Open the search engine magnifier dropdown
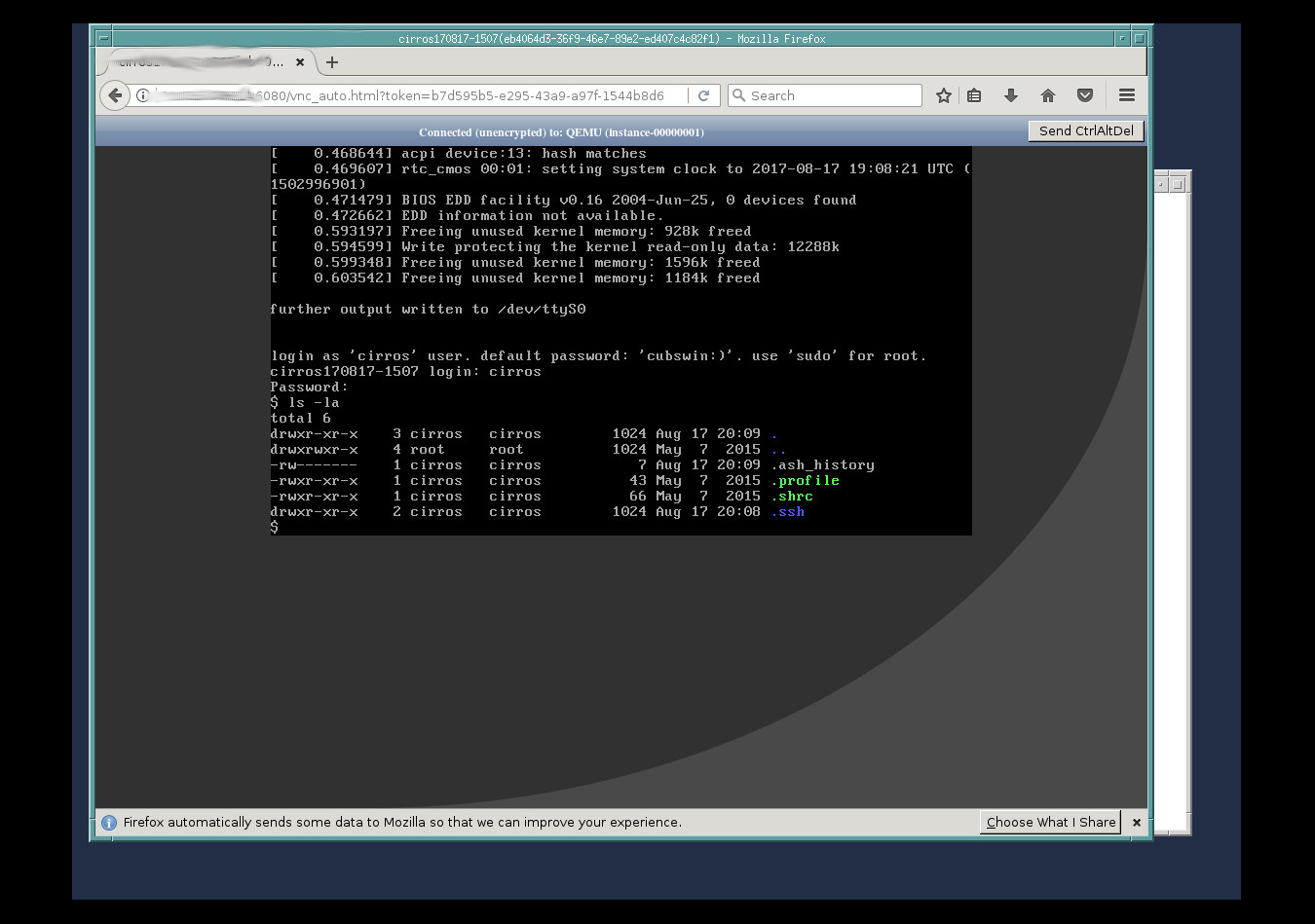 pos(740,95)
